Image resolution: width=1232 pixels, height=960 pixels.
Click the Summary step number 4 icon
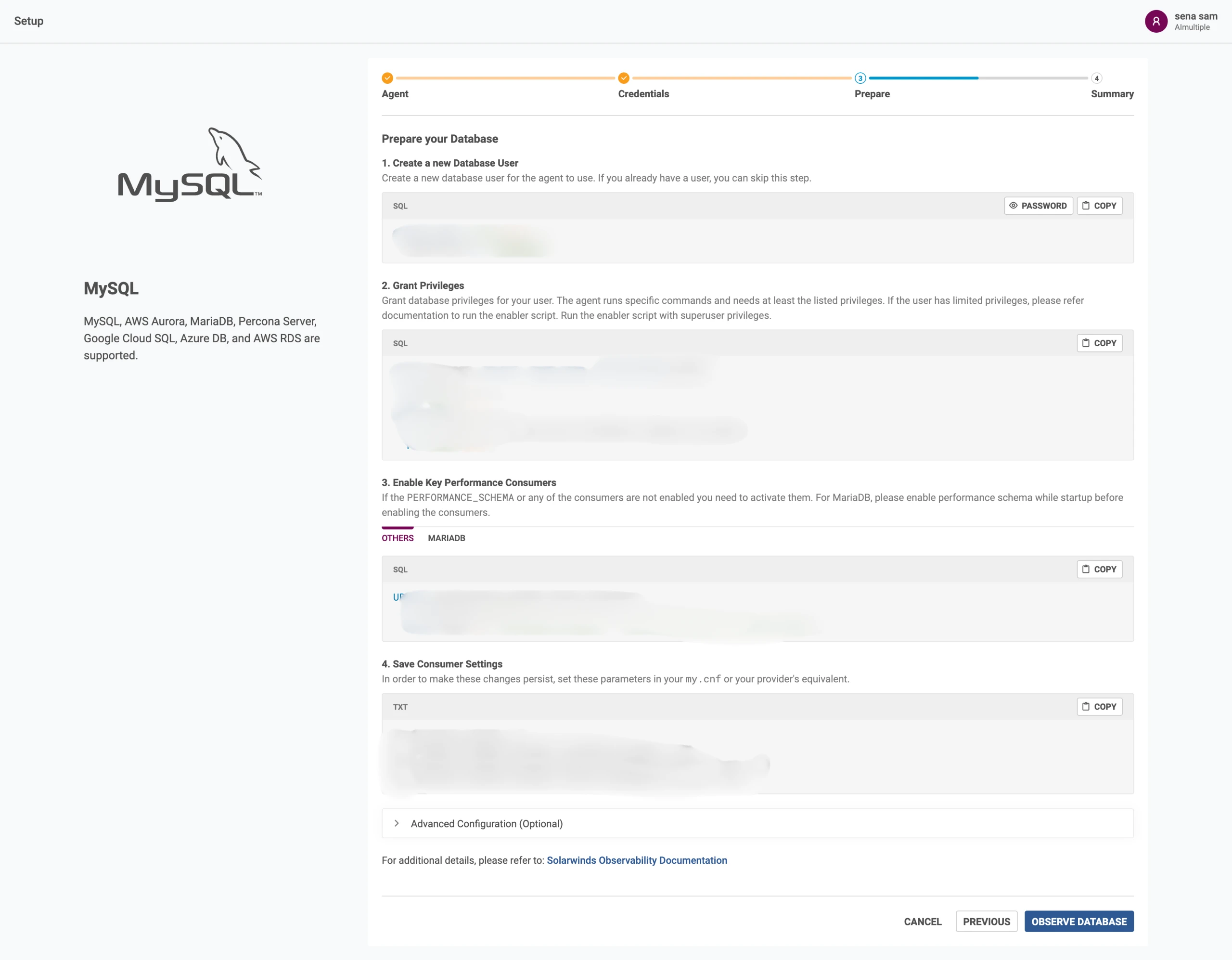(1097, 78)
